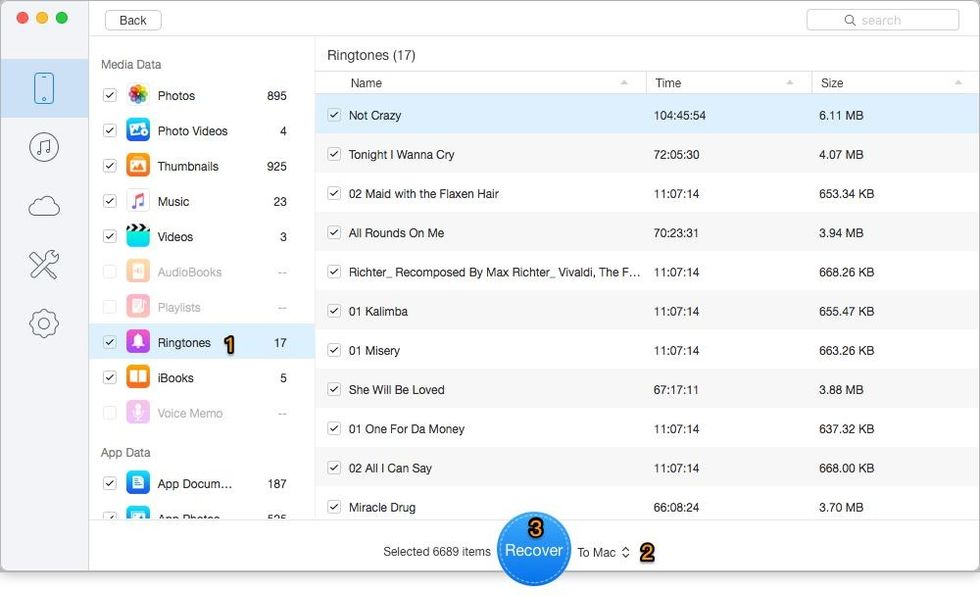Click the Back button
Screen dimensions: 980x596
(x=133, y=20)
